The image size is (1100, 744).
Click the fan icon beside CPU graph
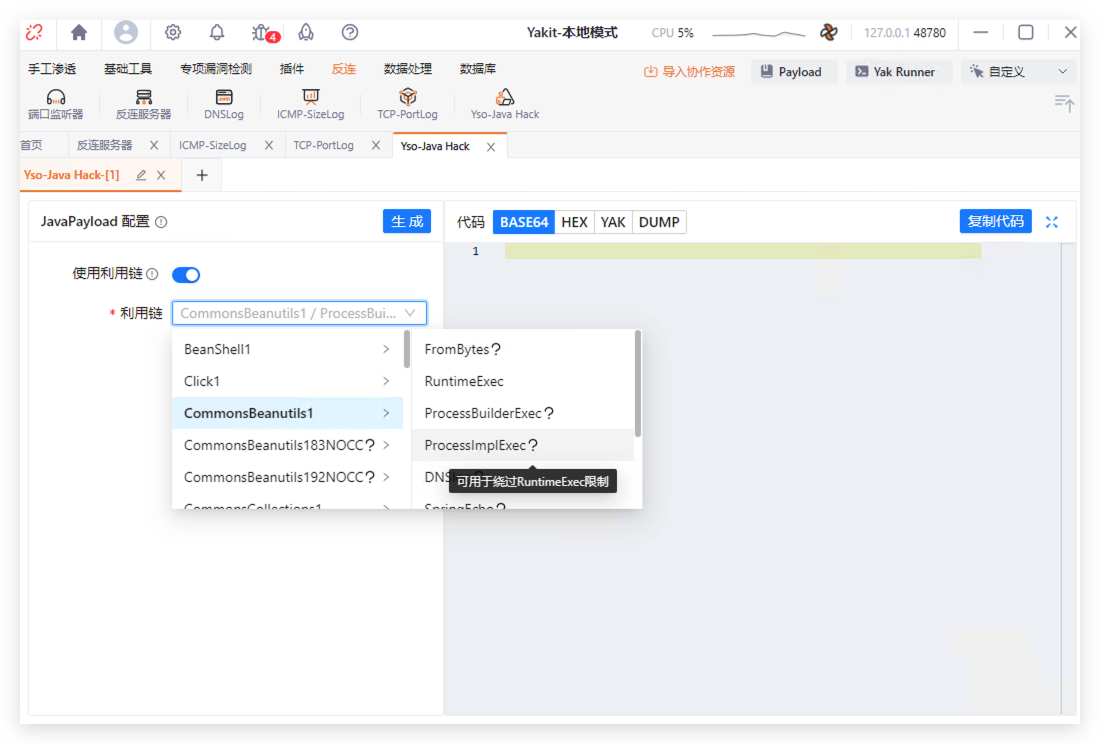(829, 32)
